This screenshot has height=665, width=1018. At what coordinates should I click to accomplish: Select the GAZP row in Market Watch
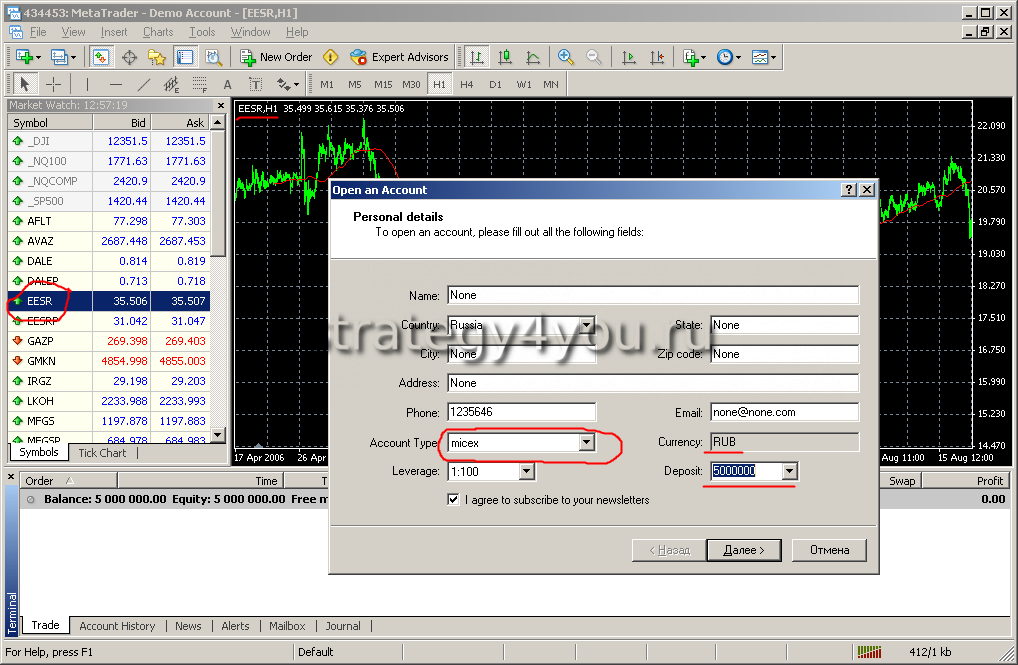[x=108, y=341]
